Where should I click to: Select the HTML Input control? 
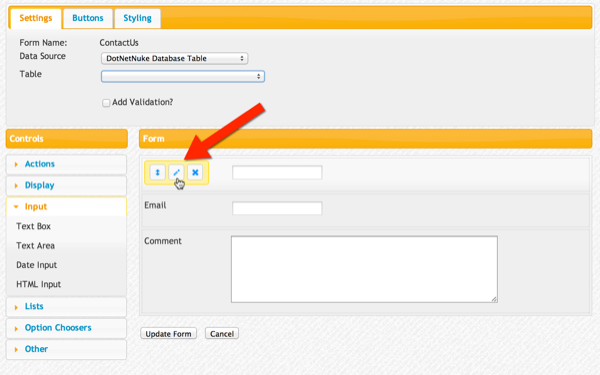[38, 284]
